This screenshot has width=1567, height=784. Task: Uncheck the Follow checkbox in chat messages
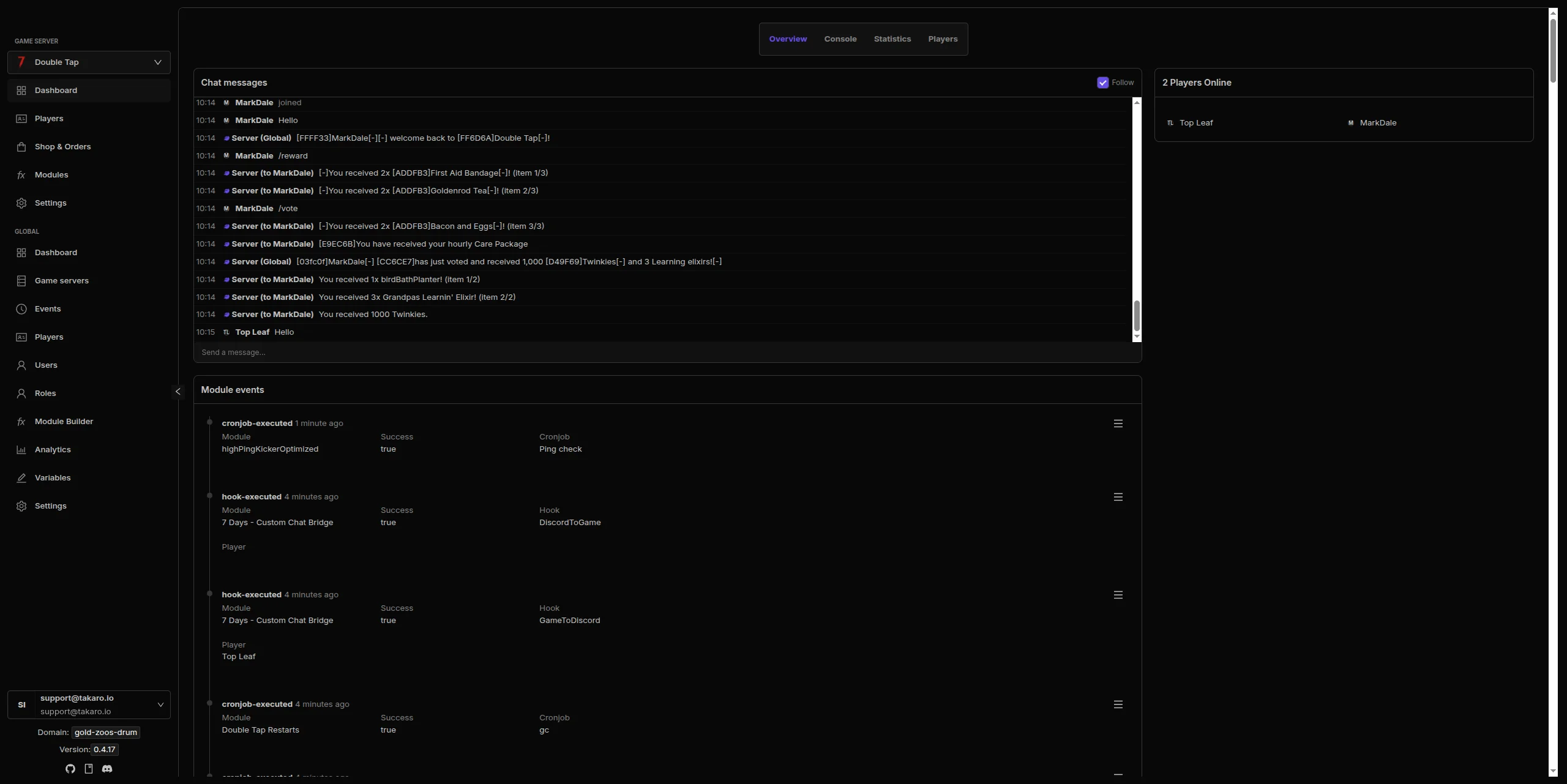point(1104,82)
